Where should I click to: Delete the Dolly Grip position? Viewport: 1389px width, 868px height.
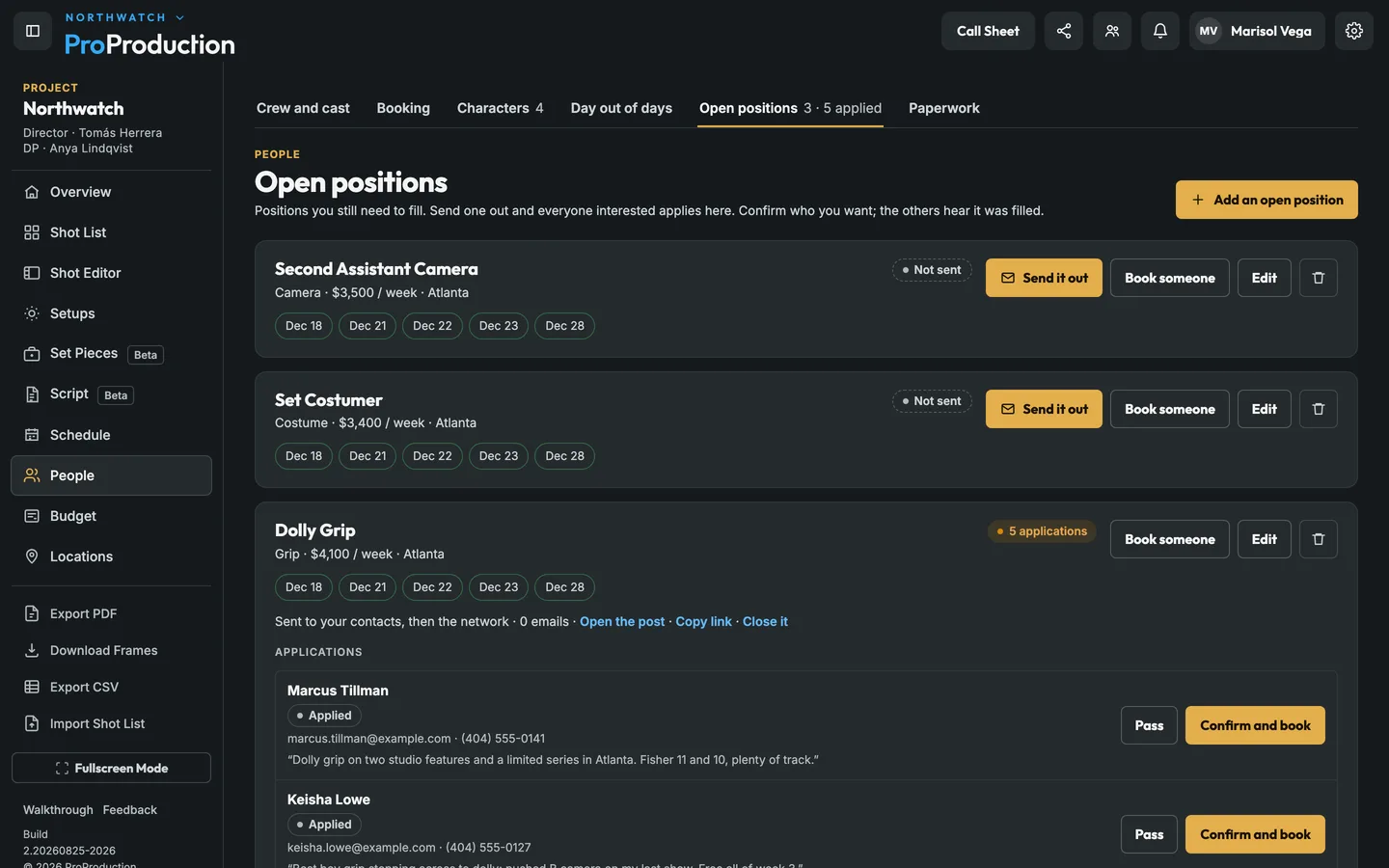(1319, 539)
